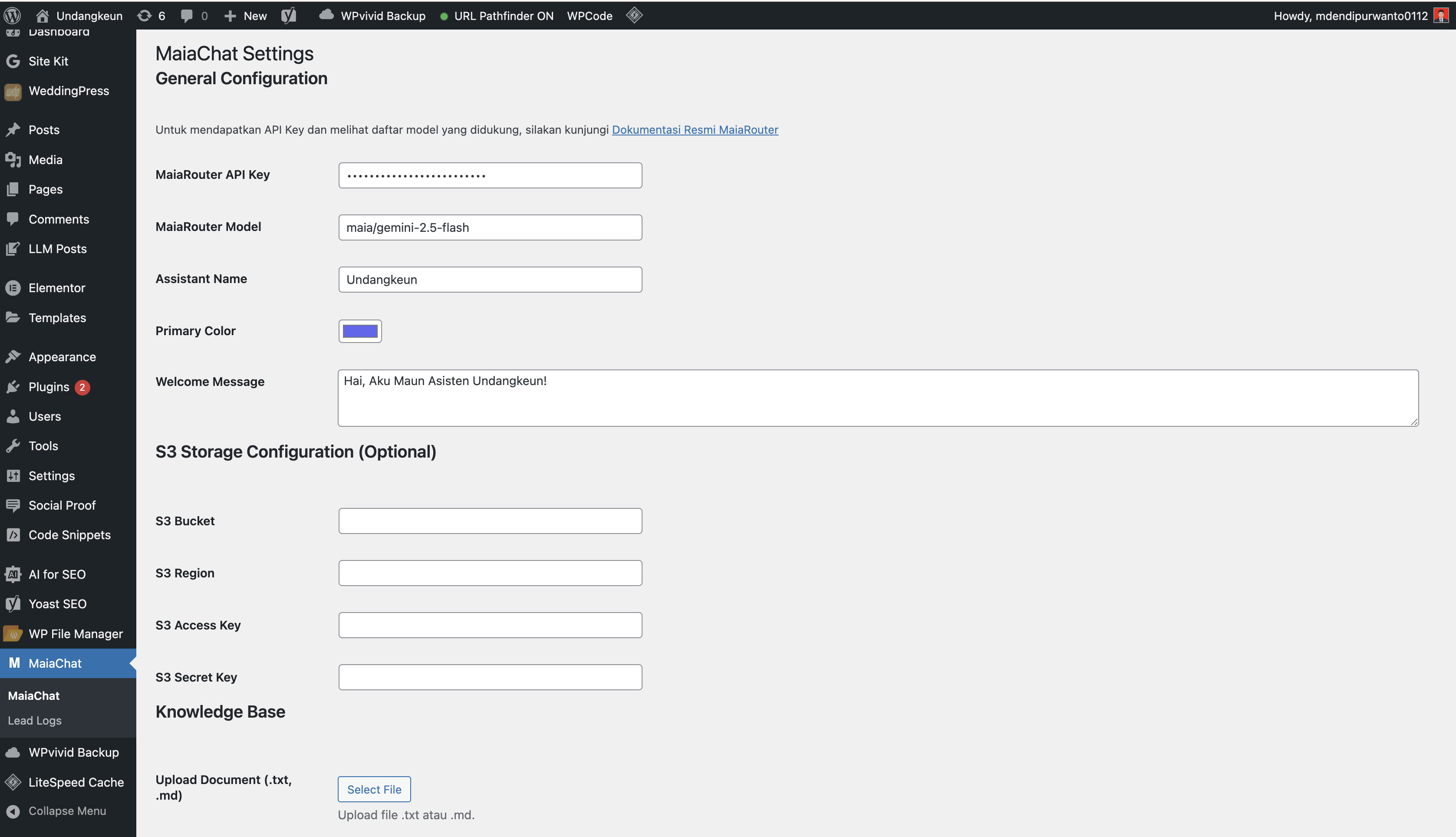This screenshot has height=837, width=1456.
Task: Click the WPvivid Backup cloud icon in admin bar
Action: tap(326, 14)
